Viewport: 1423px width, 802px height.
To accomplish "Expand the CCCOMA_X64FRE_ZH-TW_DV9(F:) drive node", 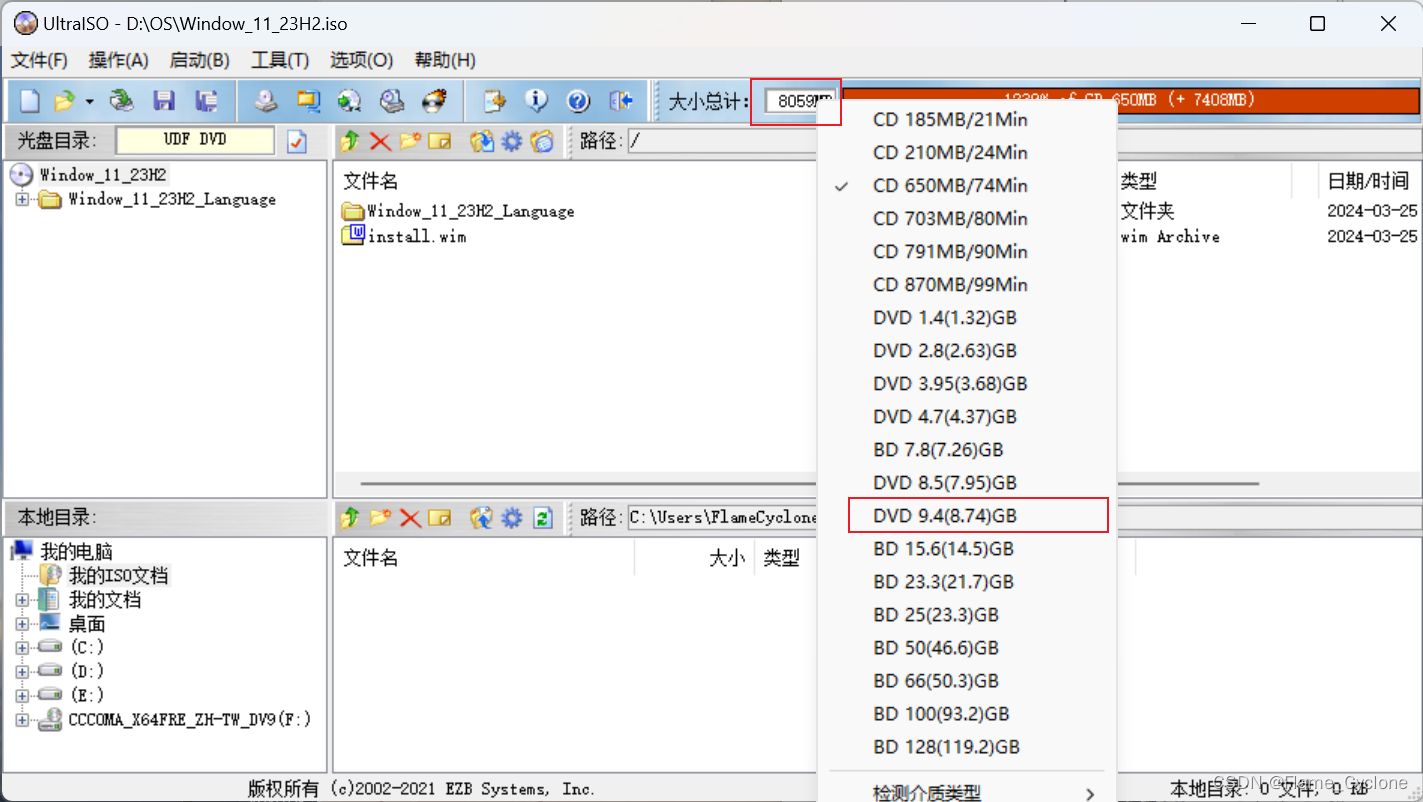I will (x=22, y=719).
